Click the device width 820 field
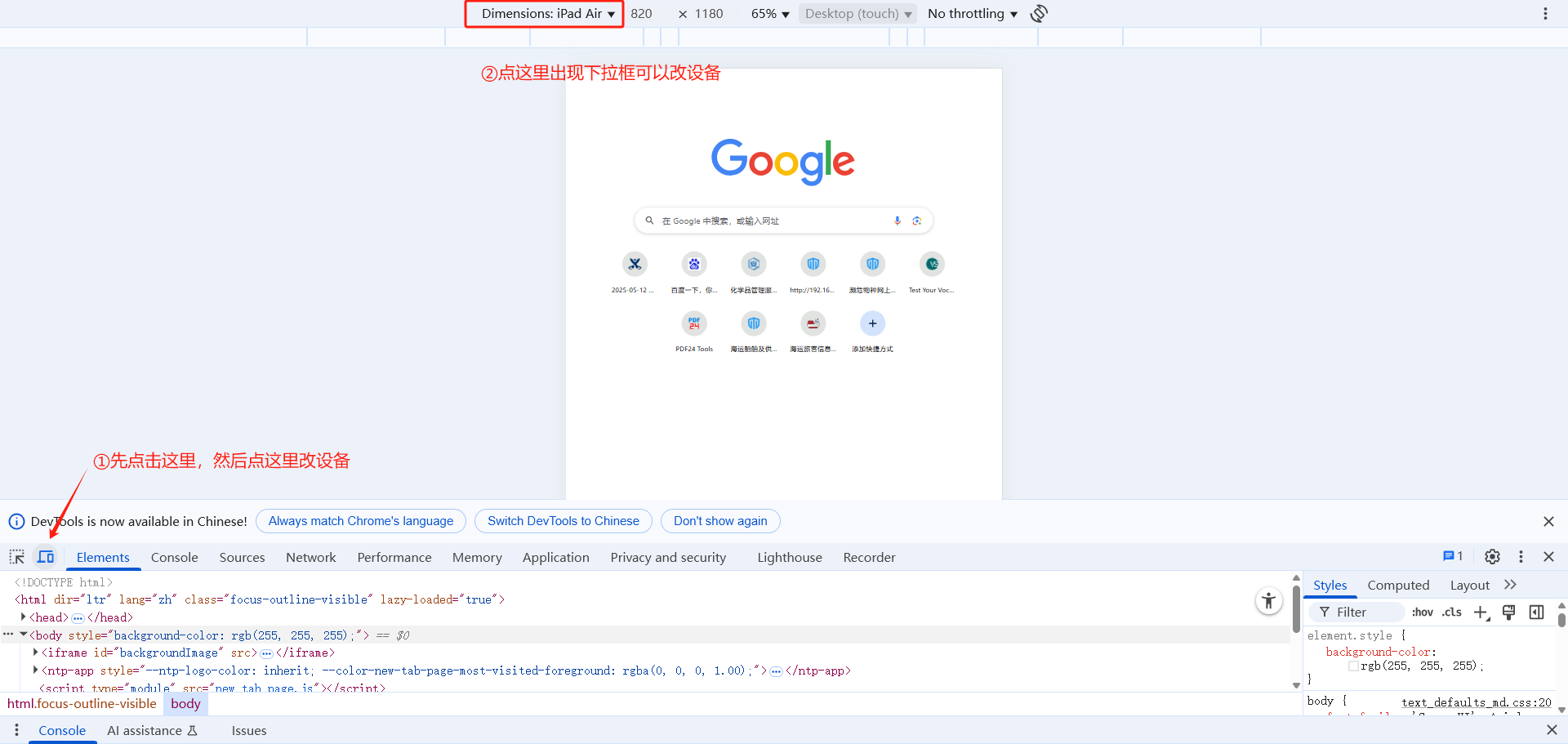Screen dimensions: 1568x744 click(x=644, y=13)
